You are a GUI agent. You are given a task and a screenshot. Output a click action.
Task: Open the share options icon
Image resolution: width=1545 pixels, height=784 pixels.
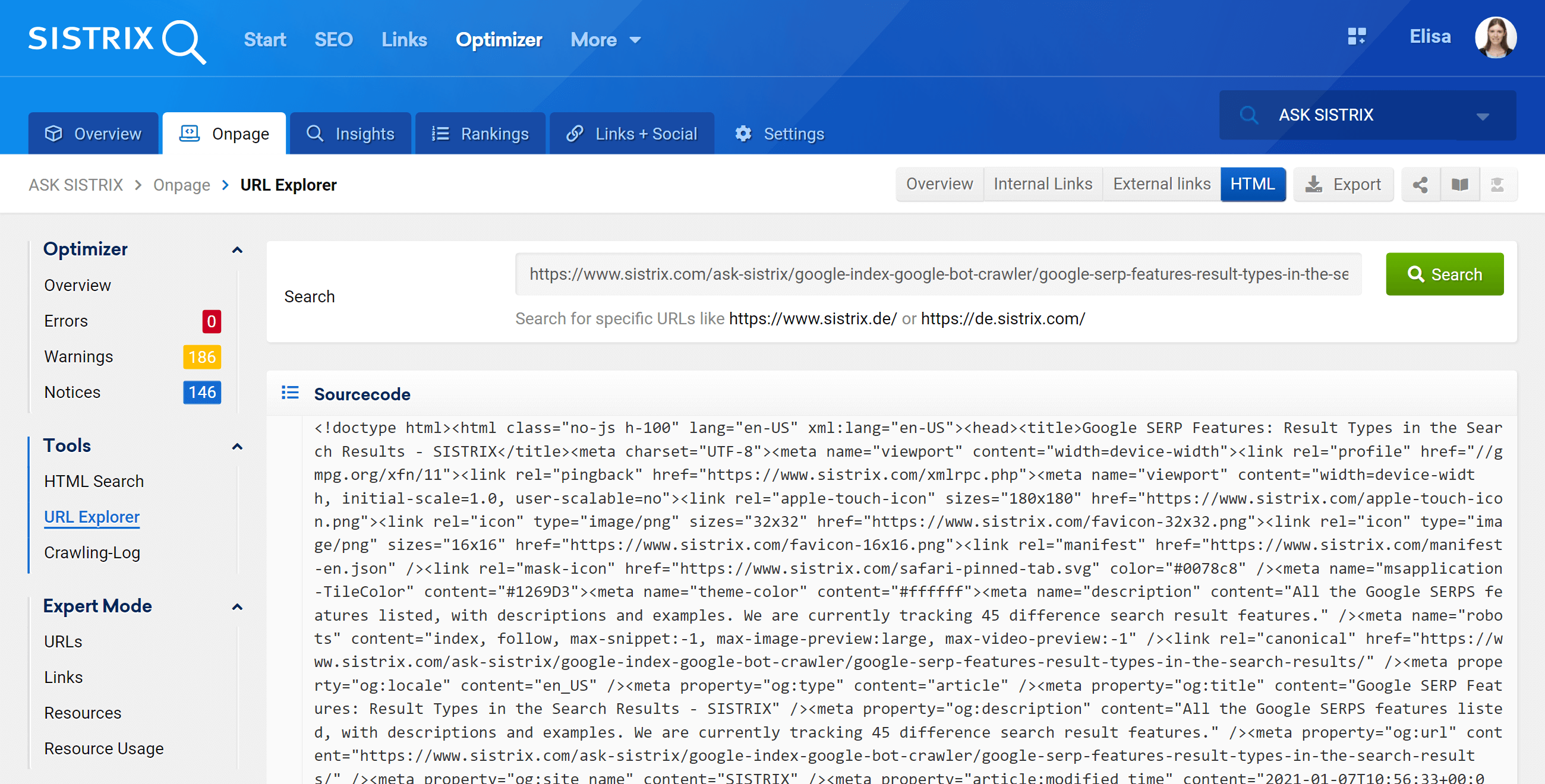1420,184
